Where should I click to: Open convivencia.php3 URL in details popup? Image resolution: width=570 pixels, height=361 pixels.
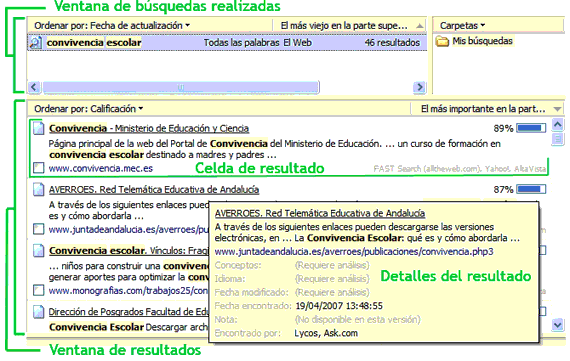point(354,251)
